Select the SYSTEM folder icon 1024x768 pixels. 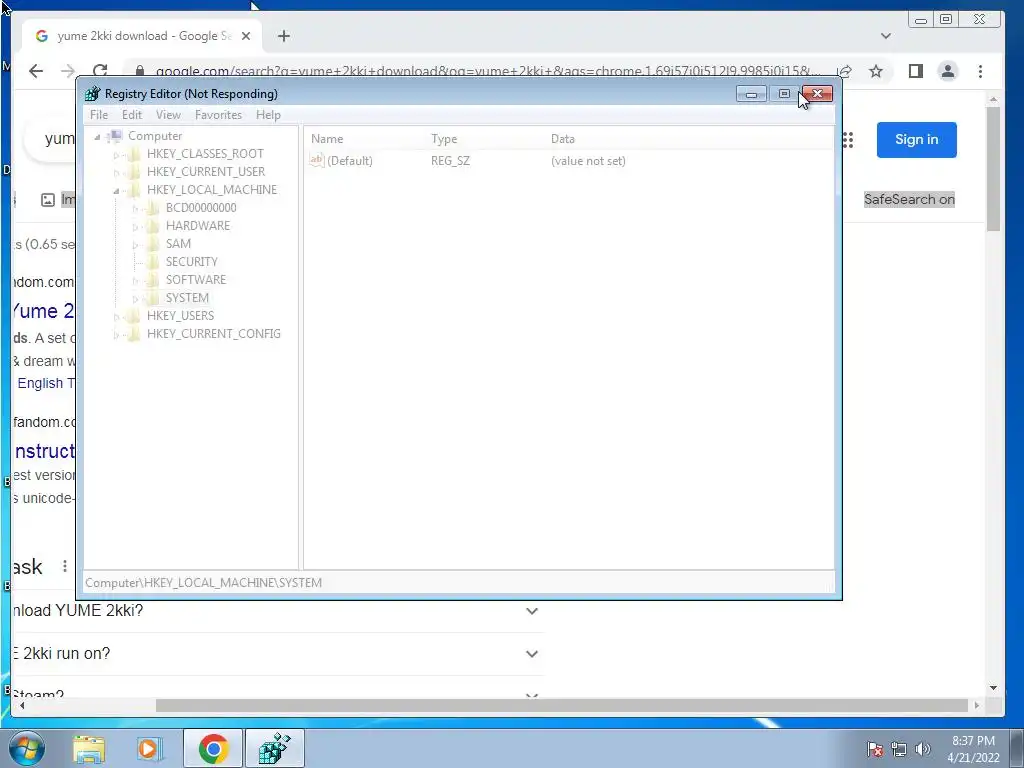[x=153, y=298]
